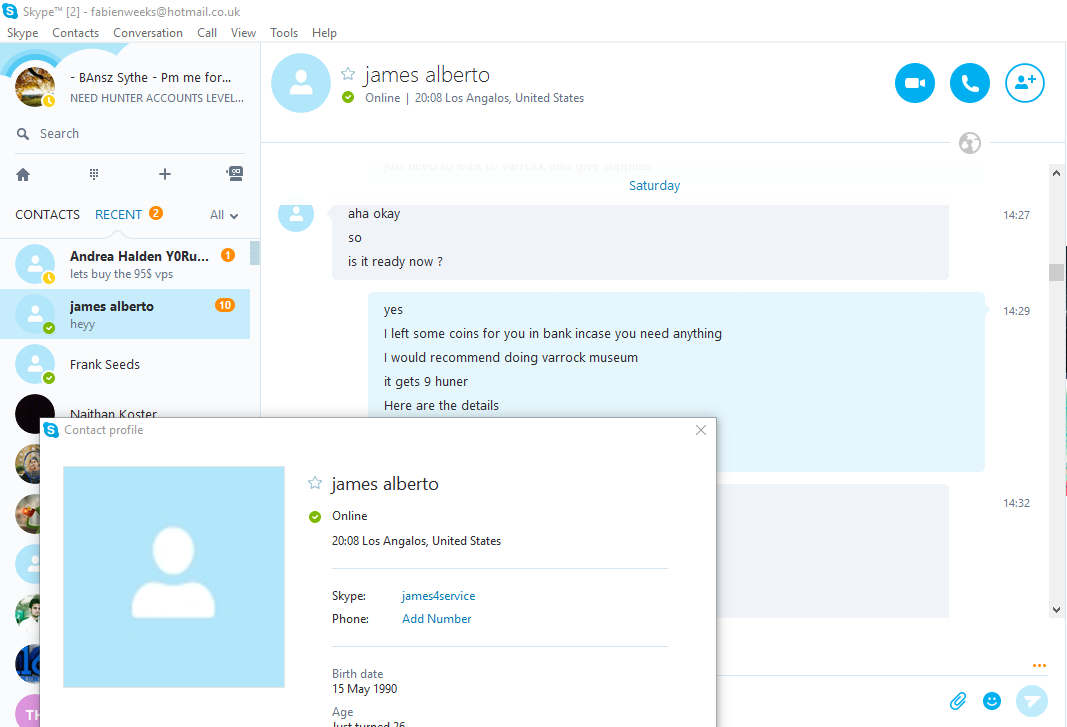Click the sender avatar beside 'aha okay'

click(296, 216)
